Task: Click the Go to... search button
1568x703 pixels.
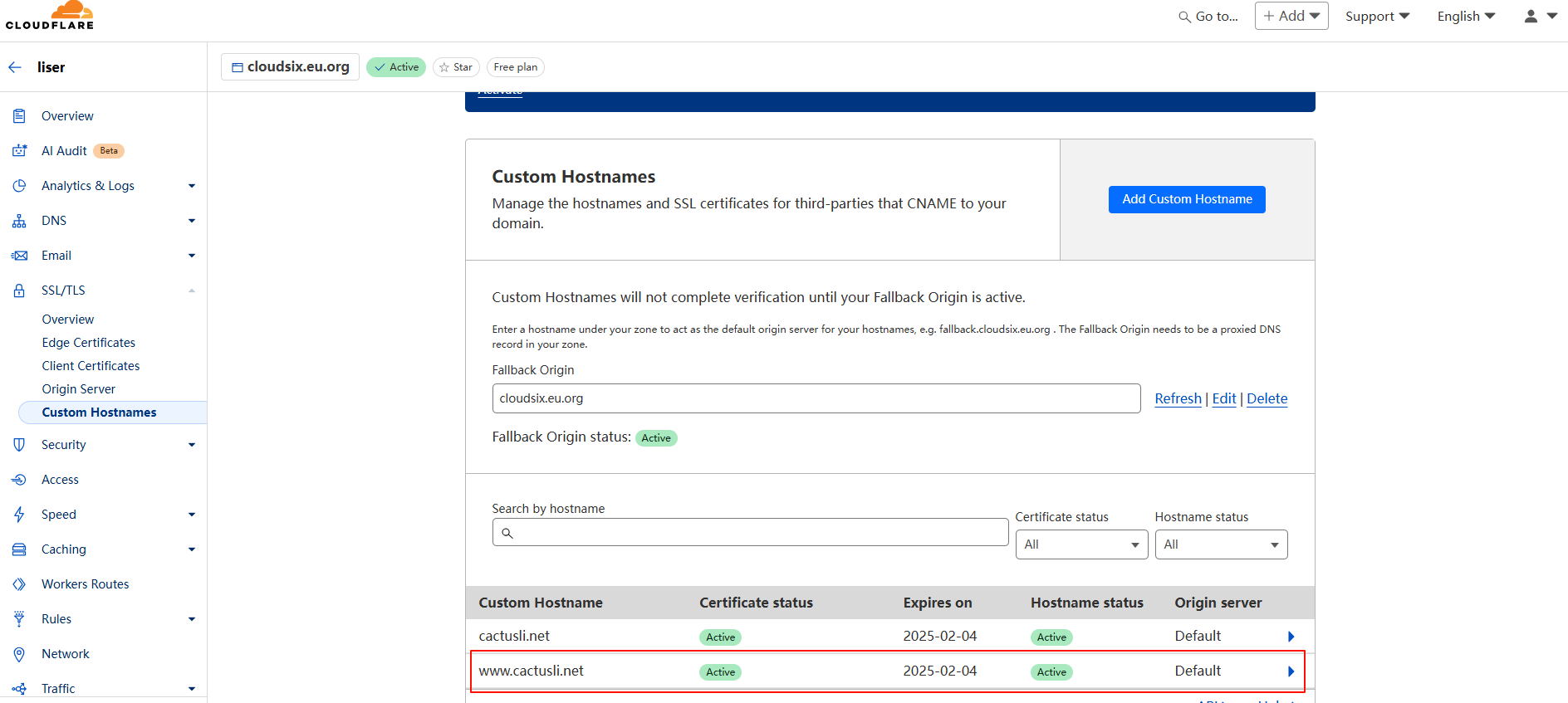Action: coord(1208,17)
